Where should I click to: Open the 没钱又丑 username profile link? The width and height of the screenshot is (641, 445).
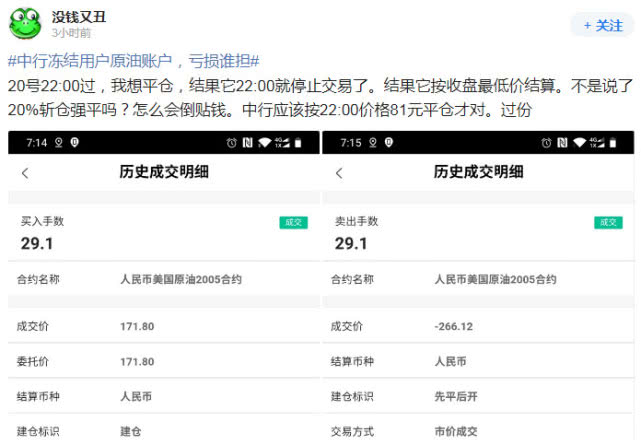tap(80, 16)
